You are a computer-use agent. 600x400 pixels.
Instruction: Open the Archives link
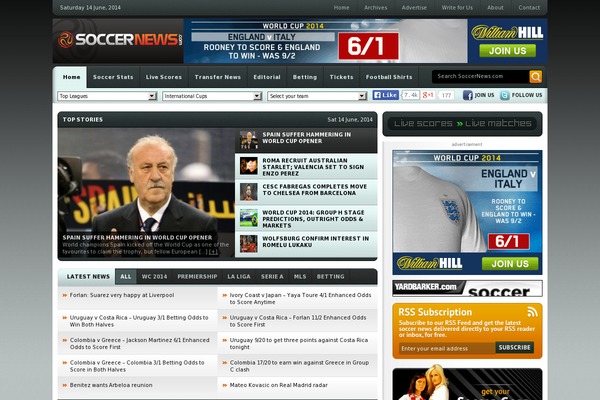[x=375, y=7]
